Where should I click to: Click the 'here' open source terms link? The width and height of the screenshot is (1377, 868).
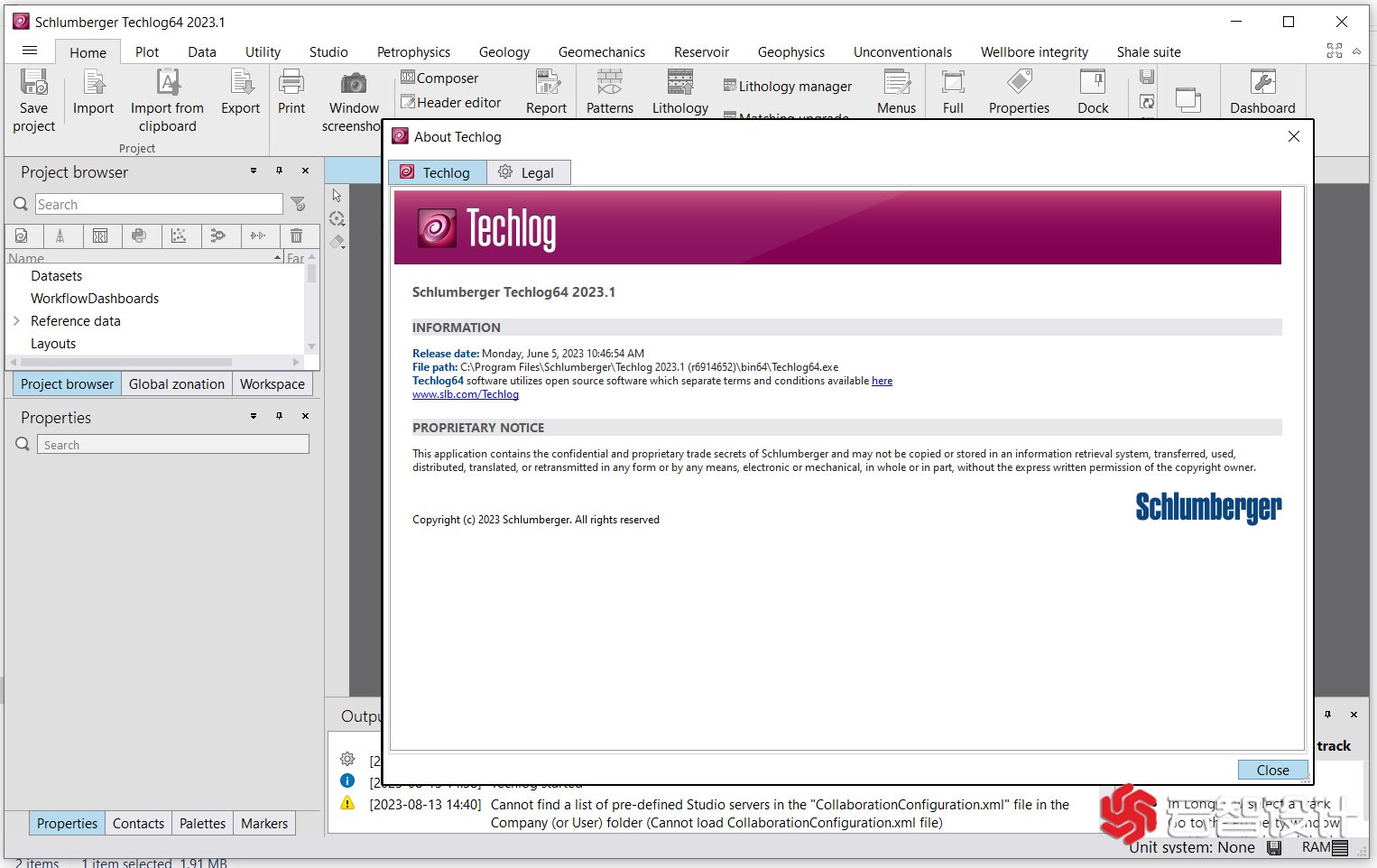[882, 381]
